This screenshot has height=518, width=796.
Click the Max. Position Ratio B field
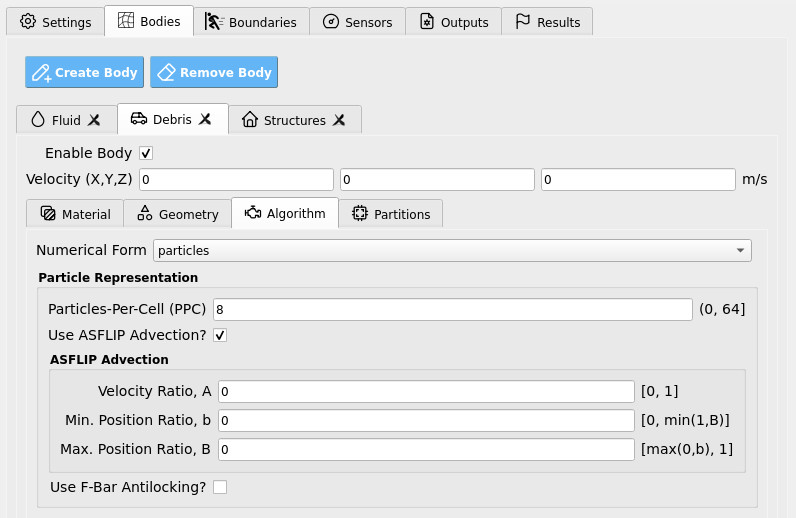click(426, 449)
